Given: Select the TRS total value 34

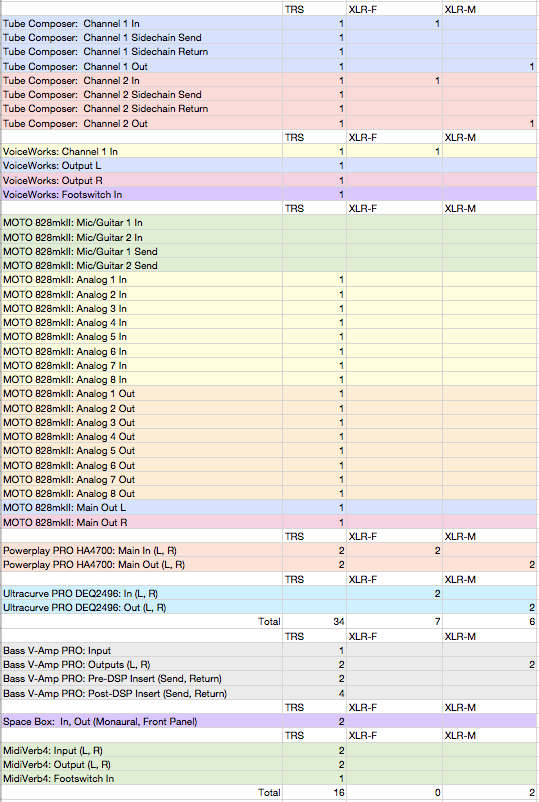Looking at the screenshot, I should point(339,622).
